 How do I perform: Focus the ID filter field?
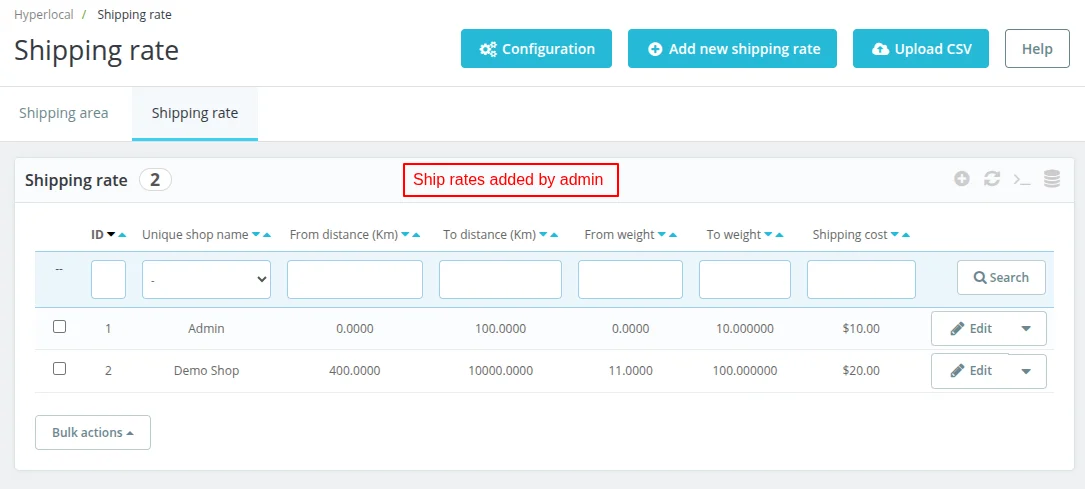109,279
